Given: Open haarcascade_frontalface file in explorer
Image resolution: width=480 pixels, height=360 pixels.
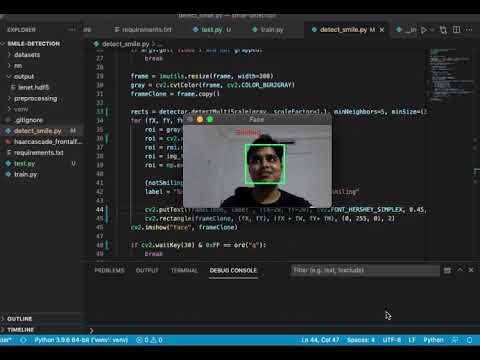Looking at the screenshot, I should [48, 142].
